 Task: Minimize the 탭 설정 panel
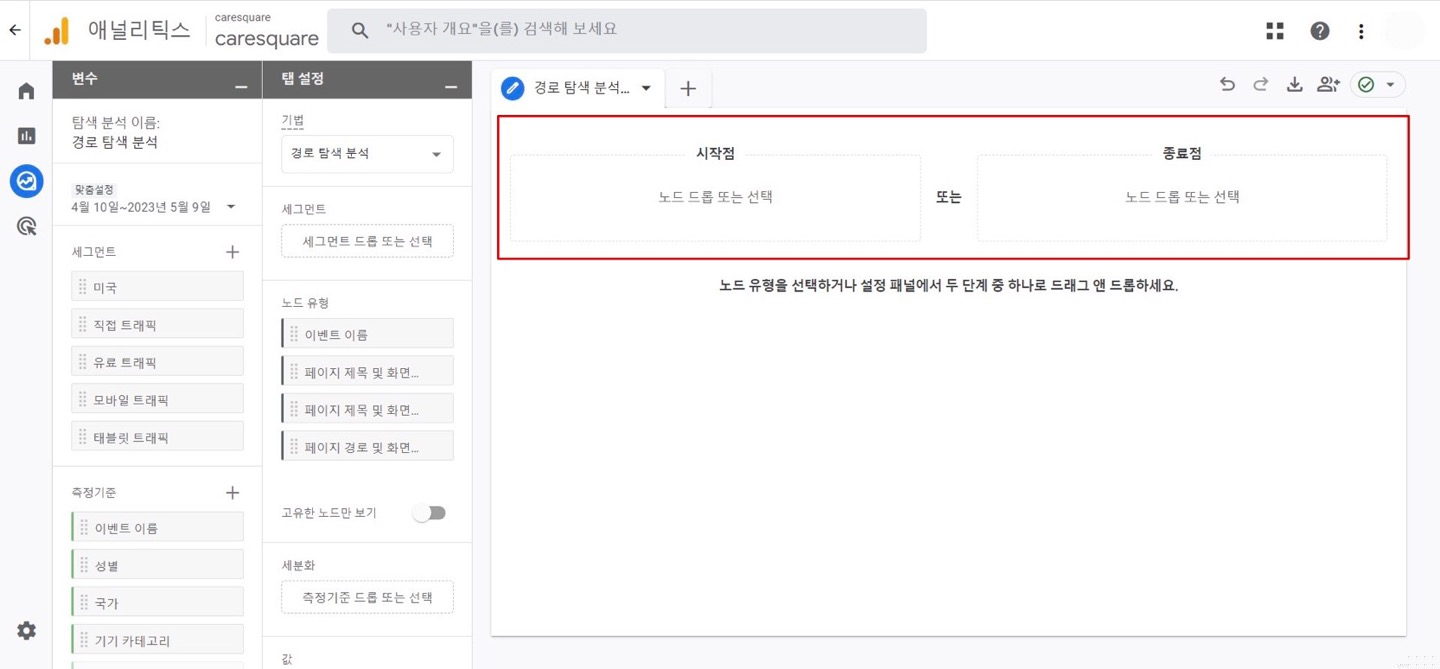tap(451, 87)
